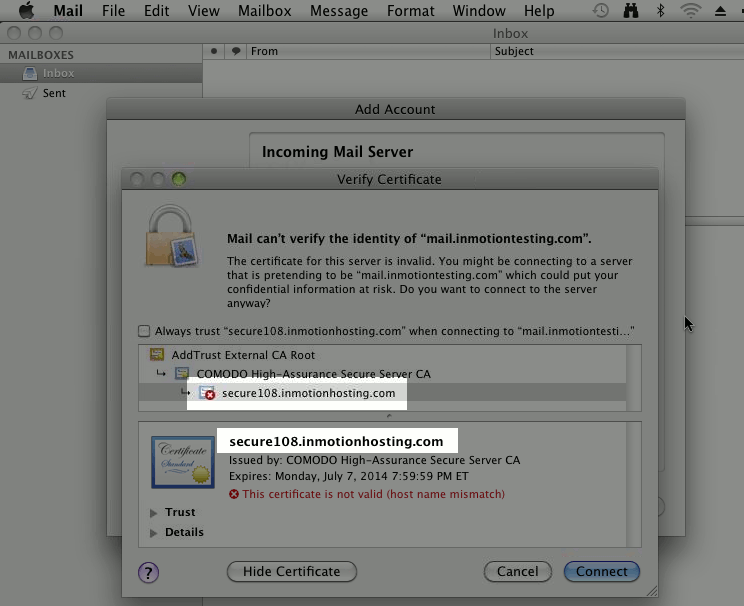Expand the Trust section
This screenshot has height=606, width=744.
tap(153, 513)
